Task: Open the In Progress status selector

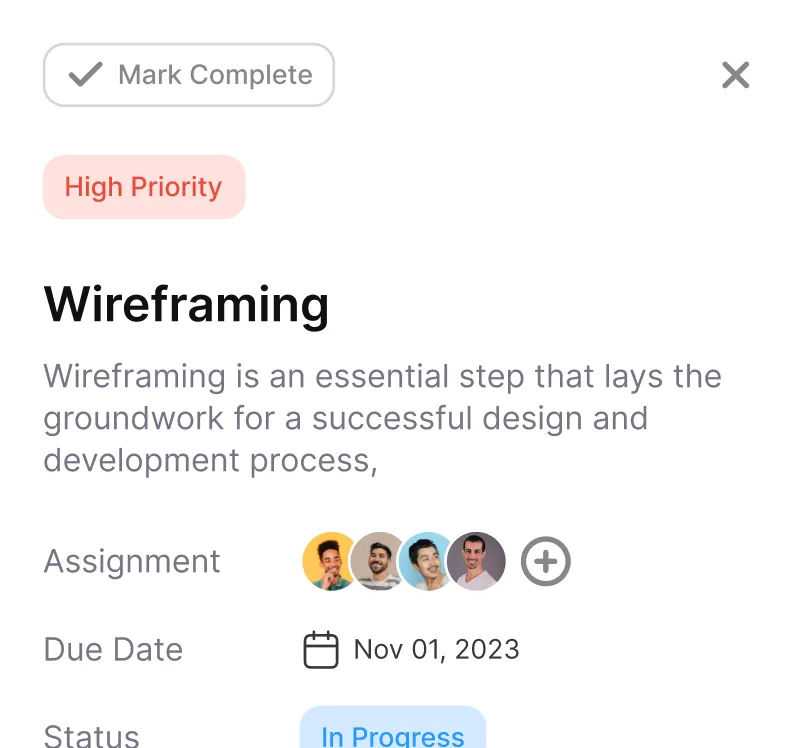Action: pyautogui.click(x=391, y=735)
